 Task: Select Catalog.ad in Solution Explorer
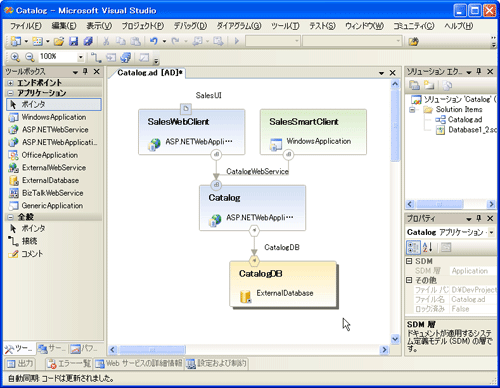[x=459, y=120]
